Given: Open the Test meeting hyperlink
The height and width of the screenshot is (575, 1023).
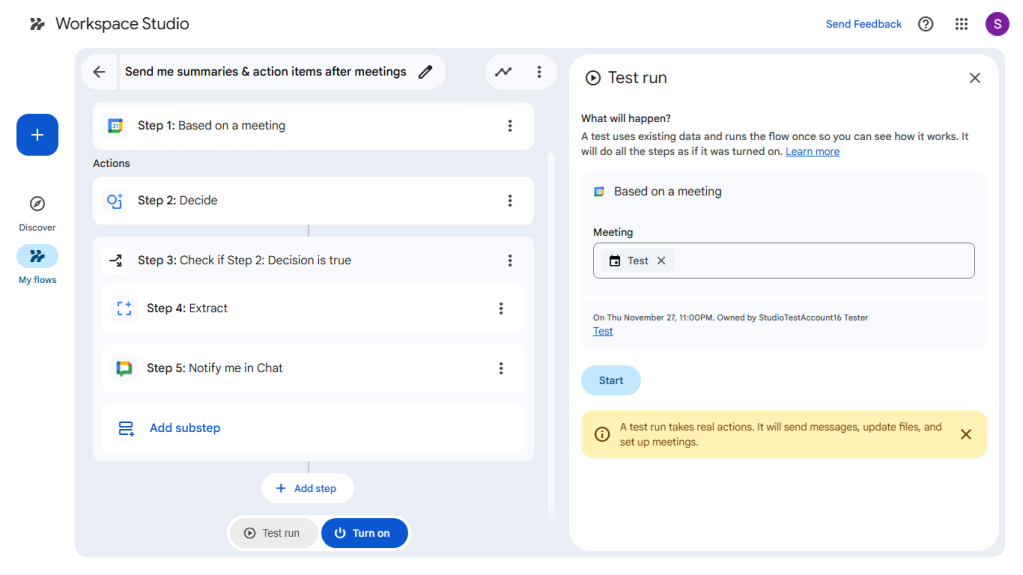Looking at the screenshot, I should [603, 332].
